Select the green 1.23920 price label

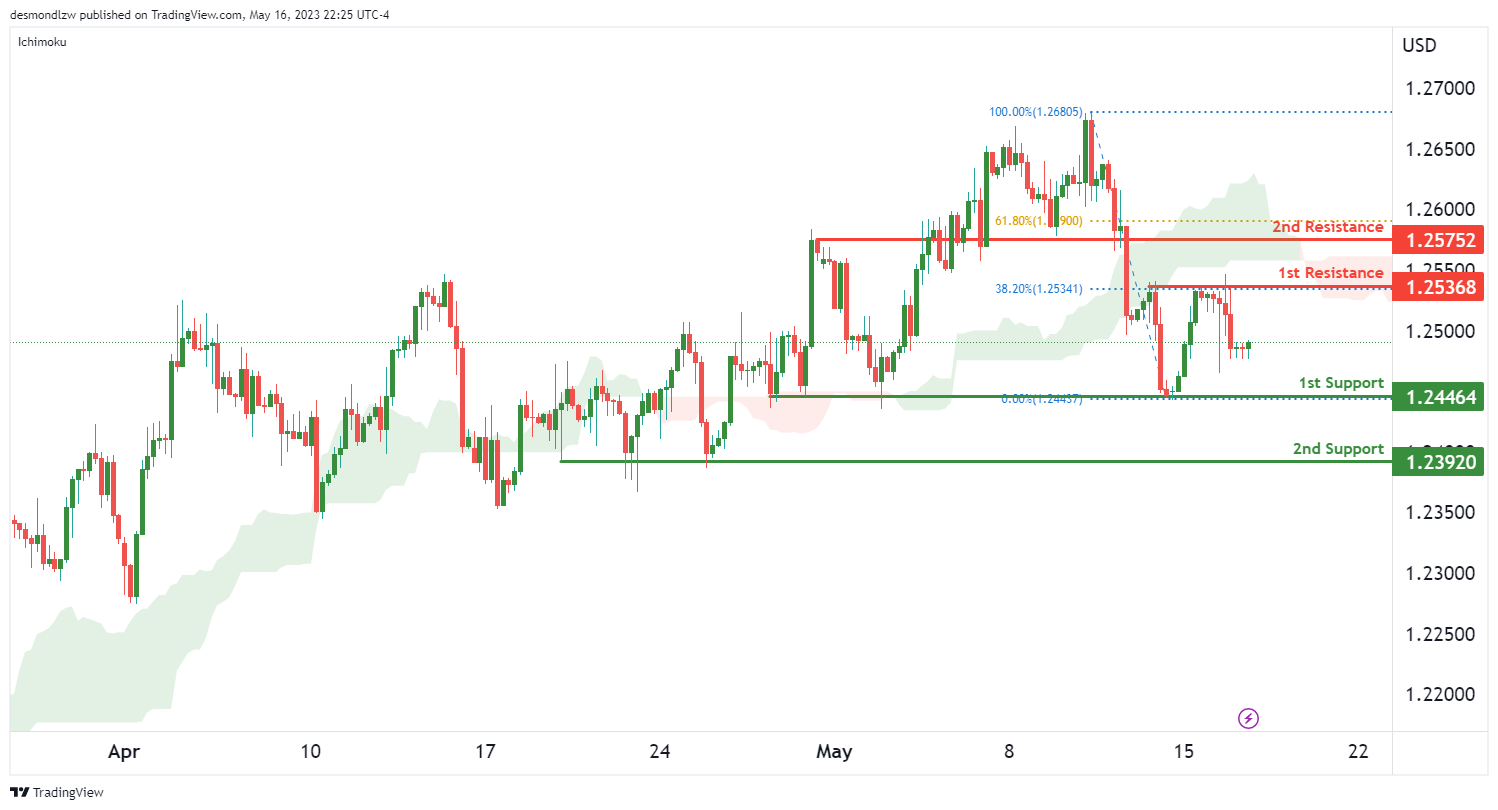coord(1440,462)
